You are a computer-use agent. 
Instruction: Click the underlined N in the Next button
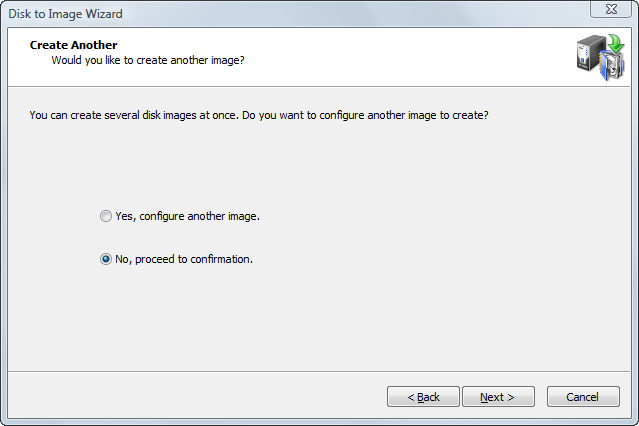point(484,397)
